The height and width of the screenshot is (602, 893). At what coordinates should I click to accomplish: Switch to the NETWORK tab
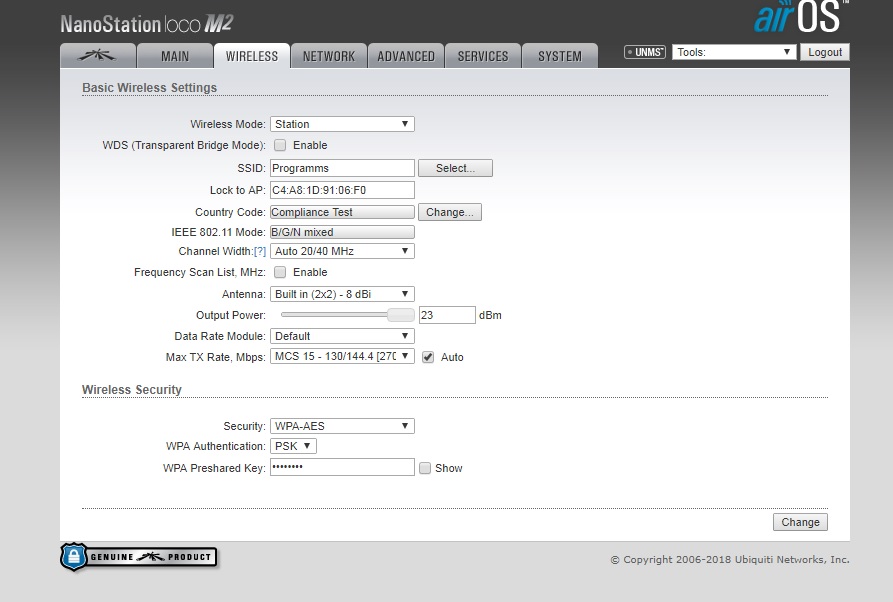coord(329,56)
